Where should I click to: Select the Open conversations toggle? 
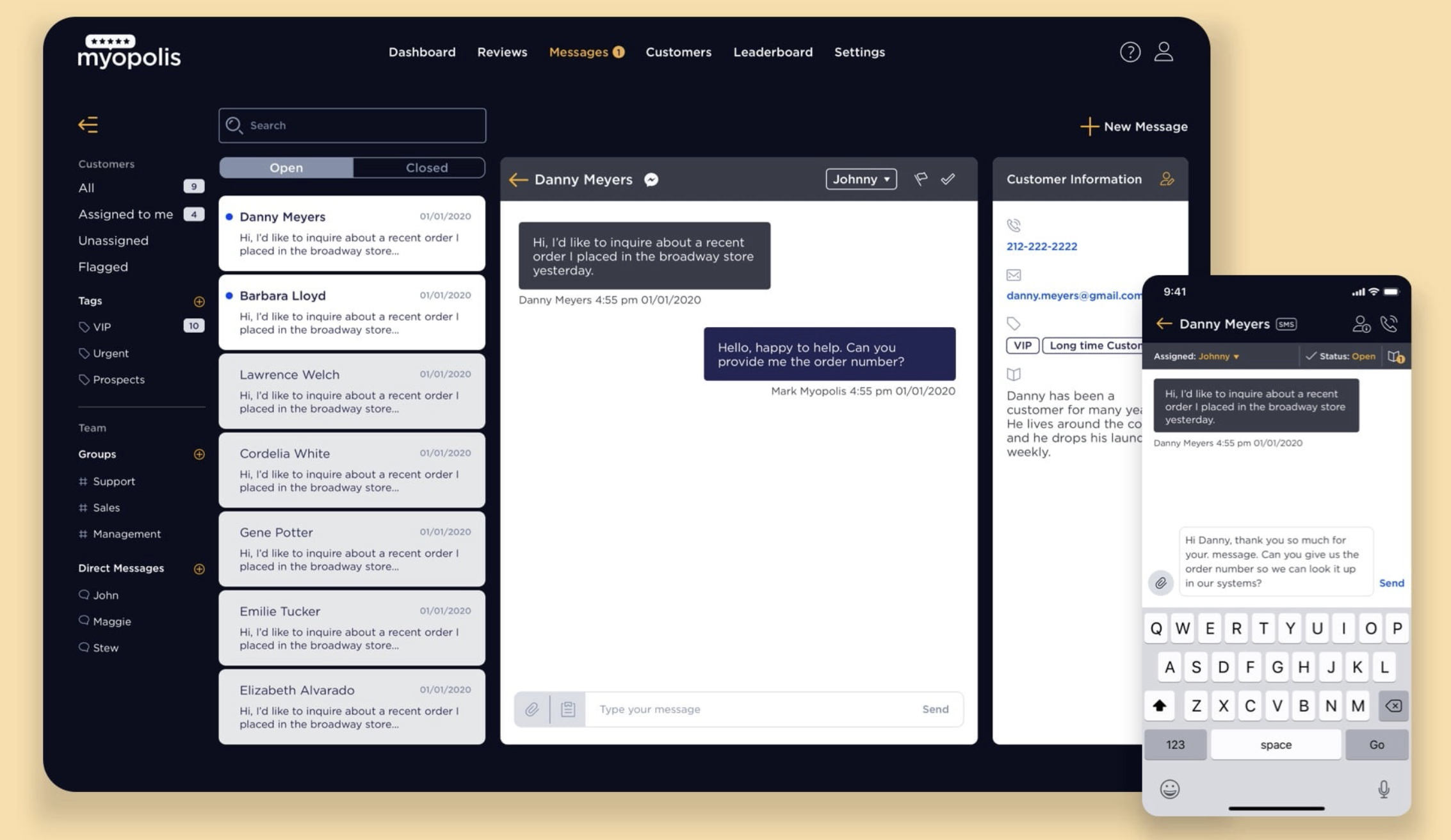point(286,168)
